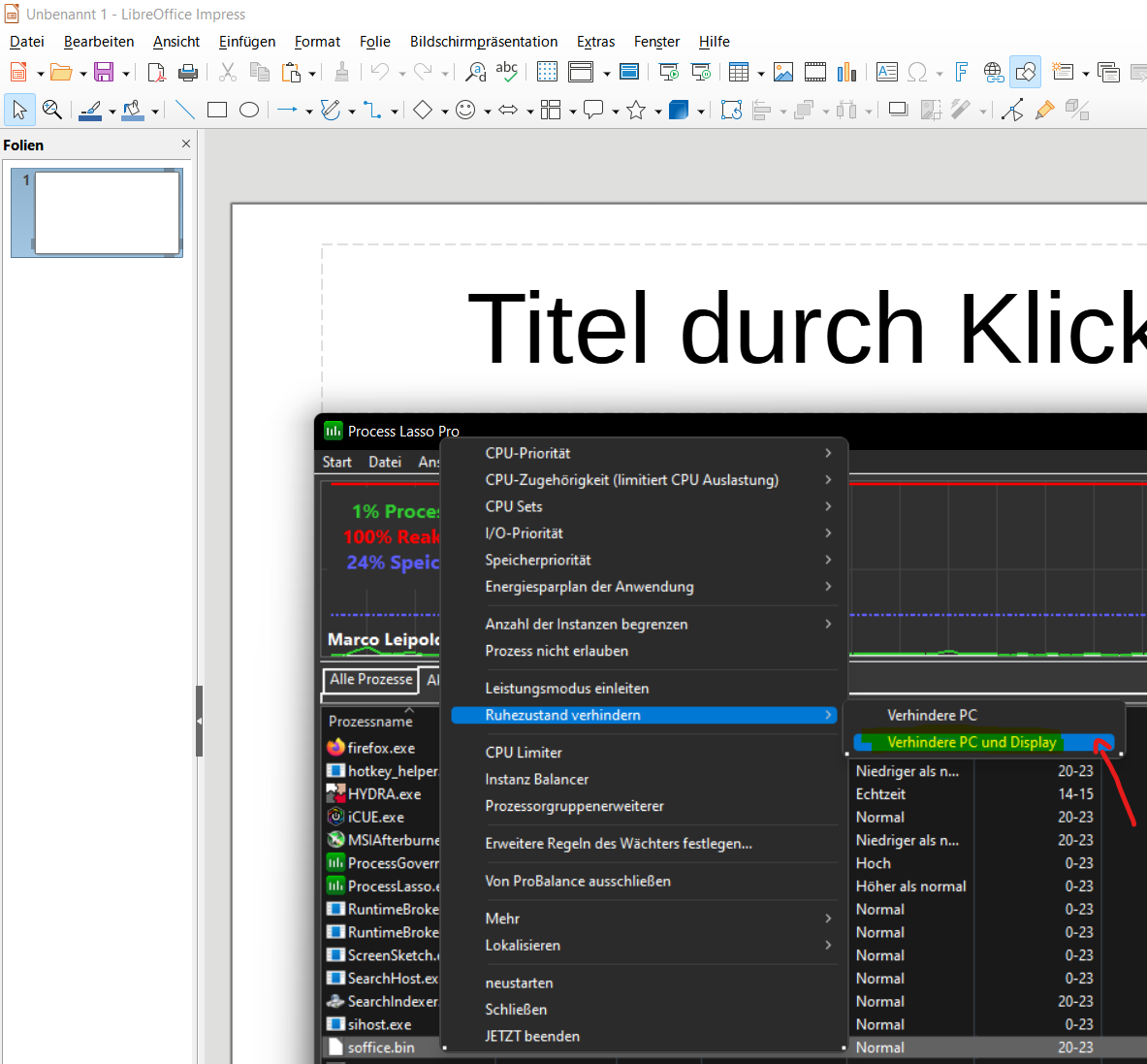The image size is (1147, 1064).
Task: Click the 'Titel durch Klick' title placeholder
Action: point(807,328)
